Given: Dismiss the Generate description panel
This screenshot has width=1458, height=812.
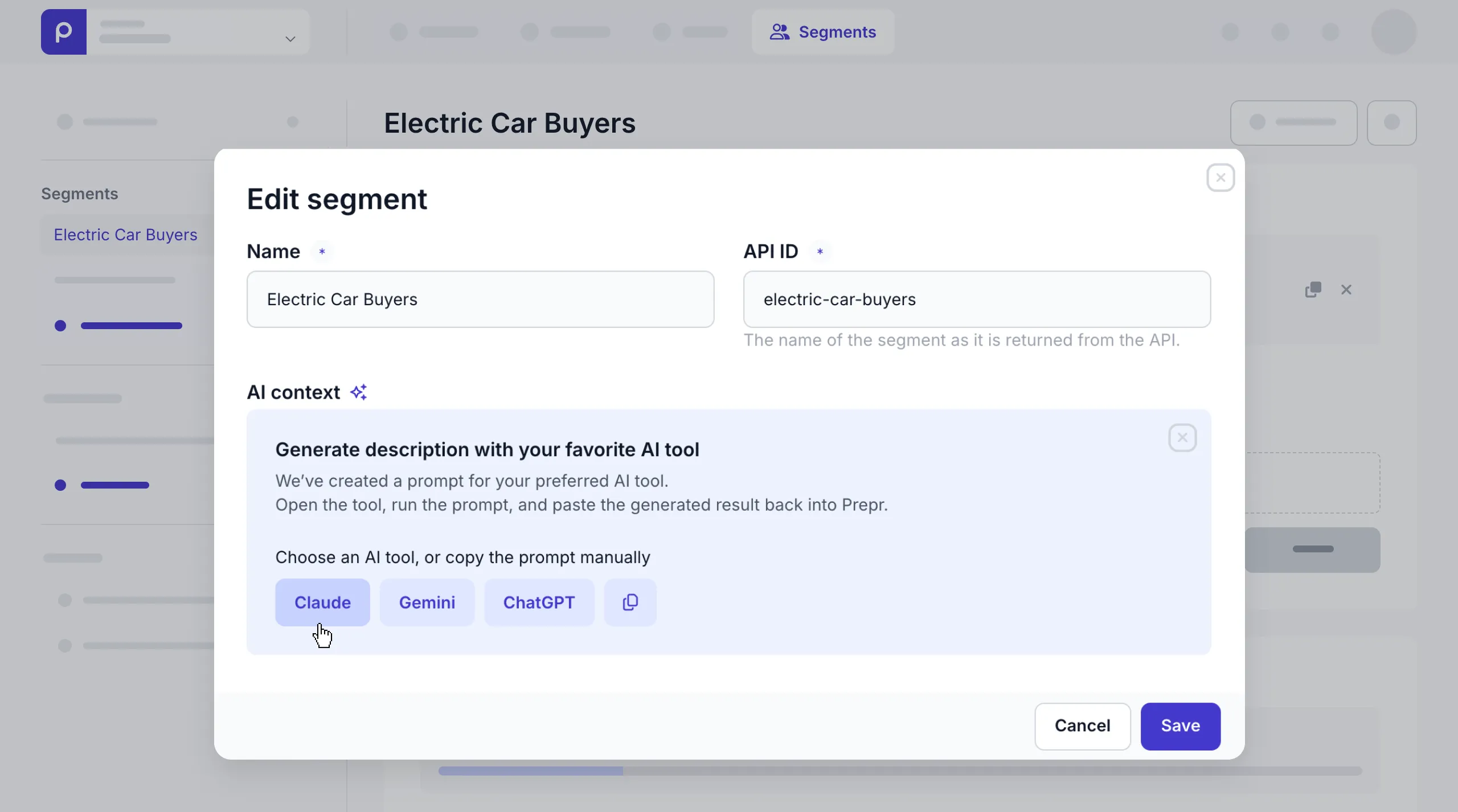Looking at the screenshot, I should coord(1182,438).
